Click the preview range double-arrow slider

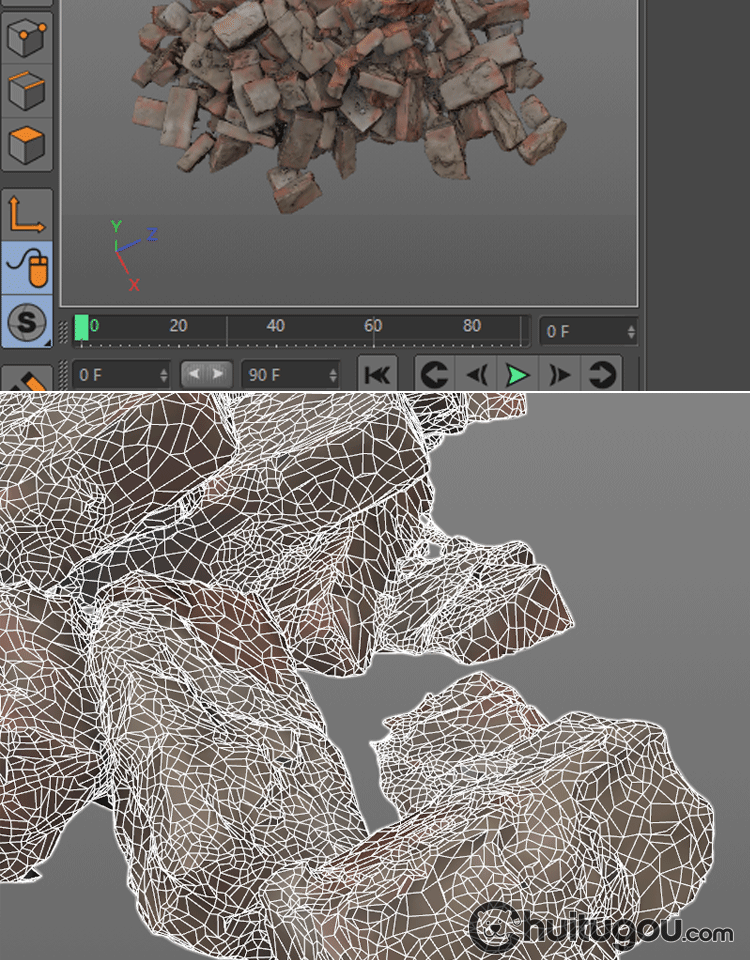coord(207,375)
